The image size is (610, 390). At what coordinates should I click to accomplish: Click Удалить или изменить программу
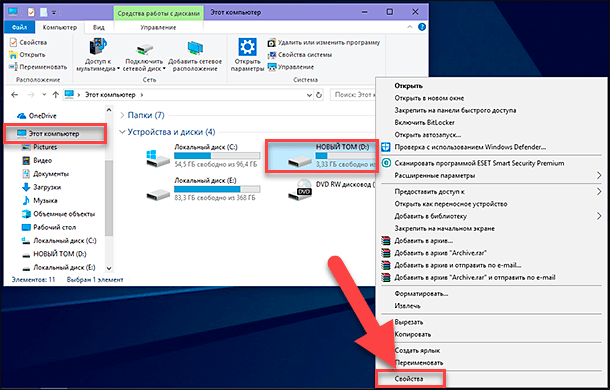323,42
